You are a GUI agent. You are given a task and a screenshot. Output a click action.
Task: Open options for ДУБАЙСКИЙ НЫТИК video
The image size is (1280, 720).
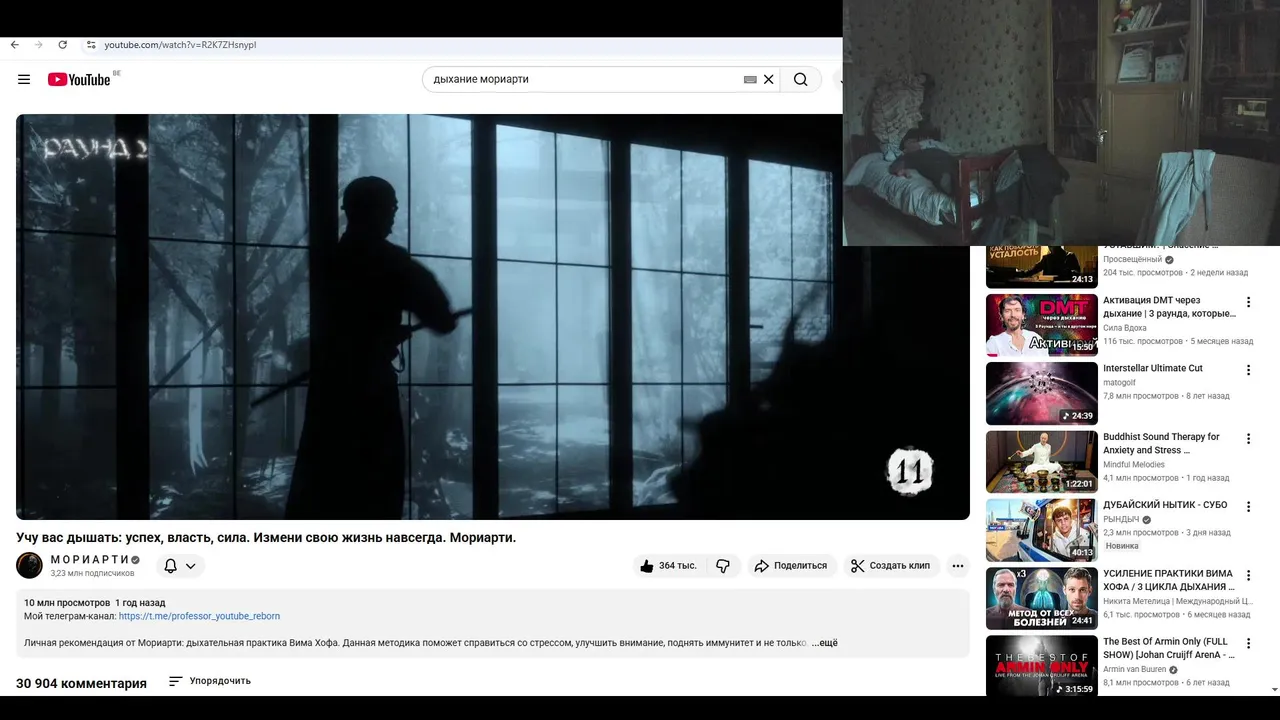tap(1248, 507)
